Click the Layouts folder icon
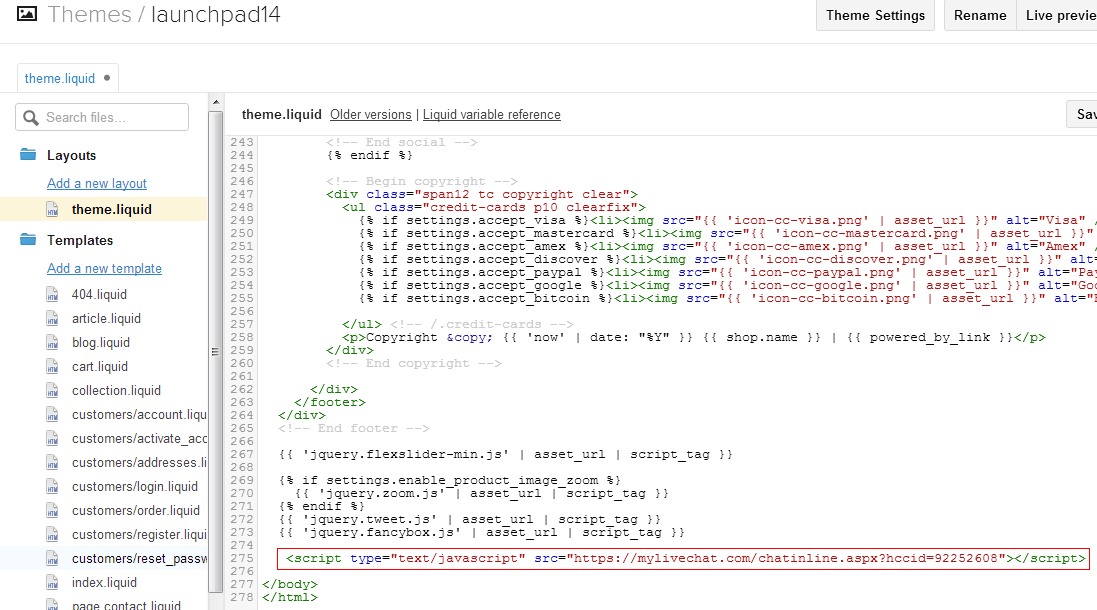The image size is (1097, 610). click(28, 155)
